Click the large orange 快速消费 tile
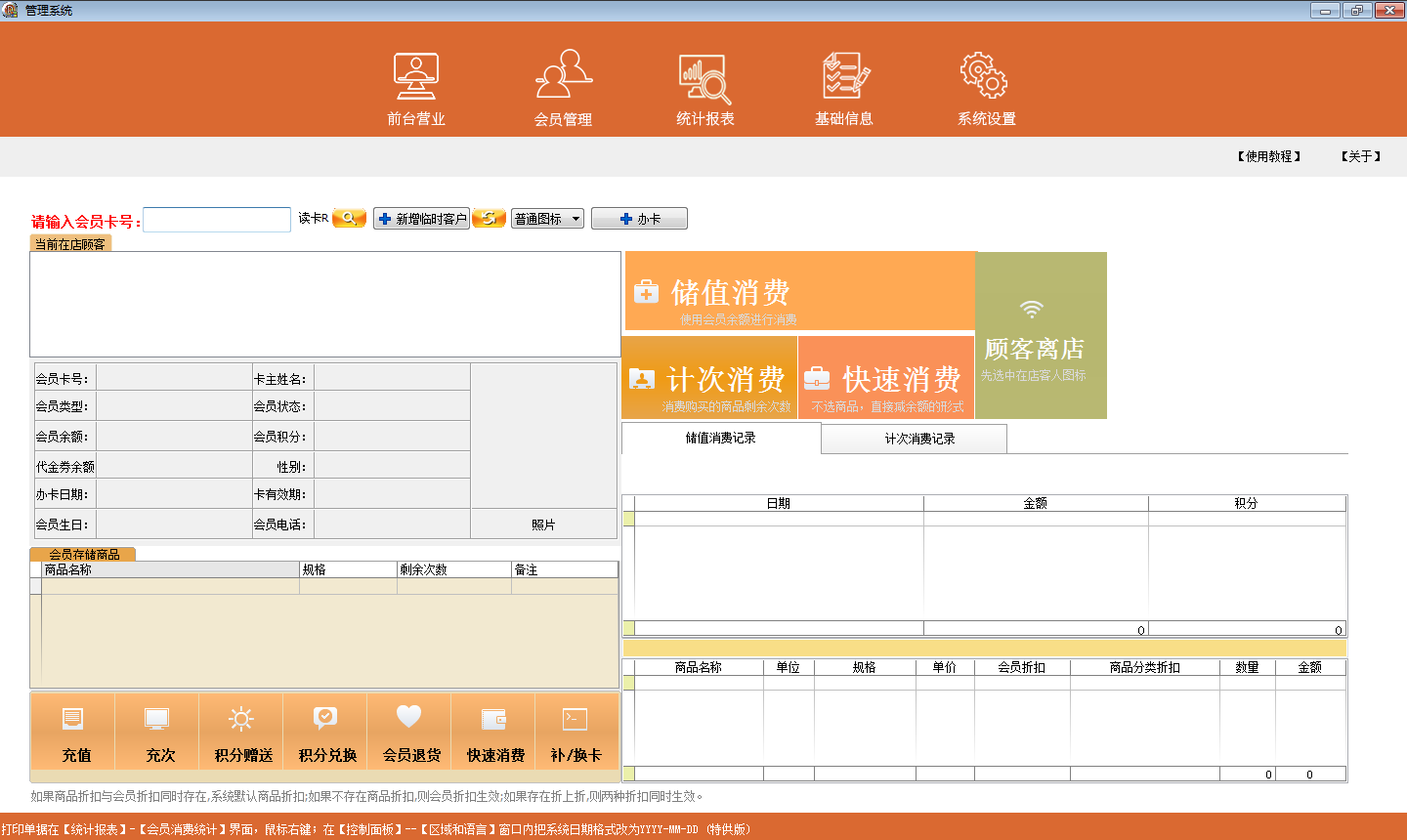 (886, 377)
